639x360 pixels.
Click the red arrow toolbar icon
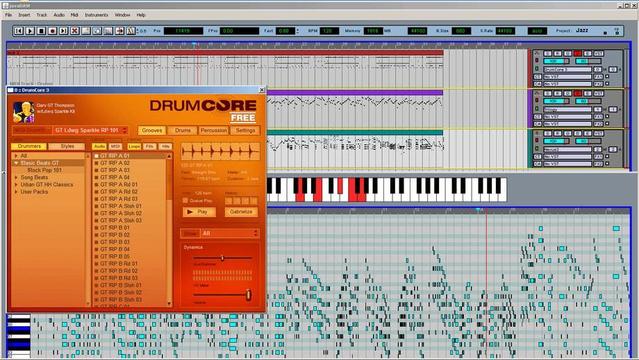[119, 31]
